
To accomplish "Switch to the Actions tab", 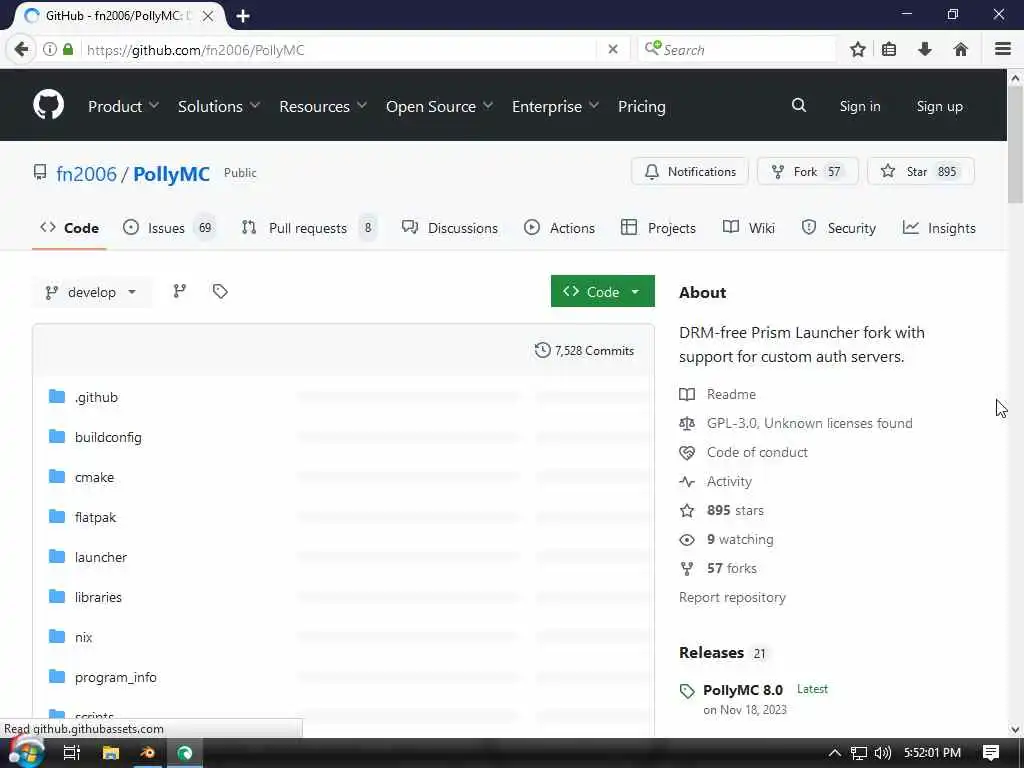I will pyautogui.click(x=559, y=228).
